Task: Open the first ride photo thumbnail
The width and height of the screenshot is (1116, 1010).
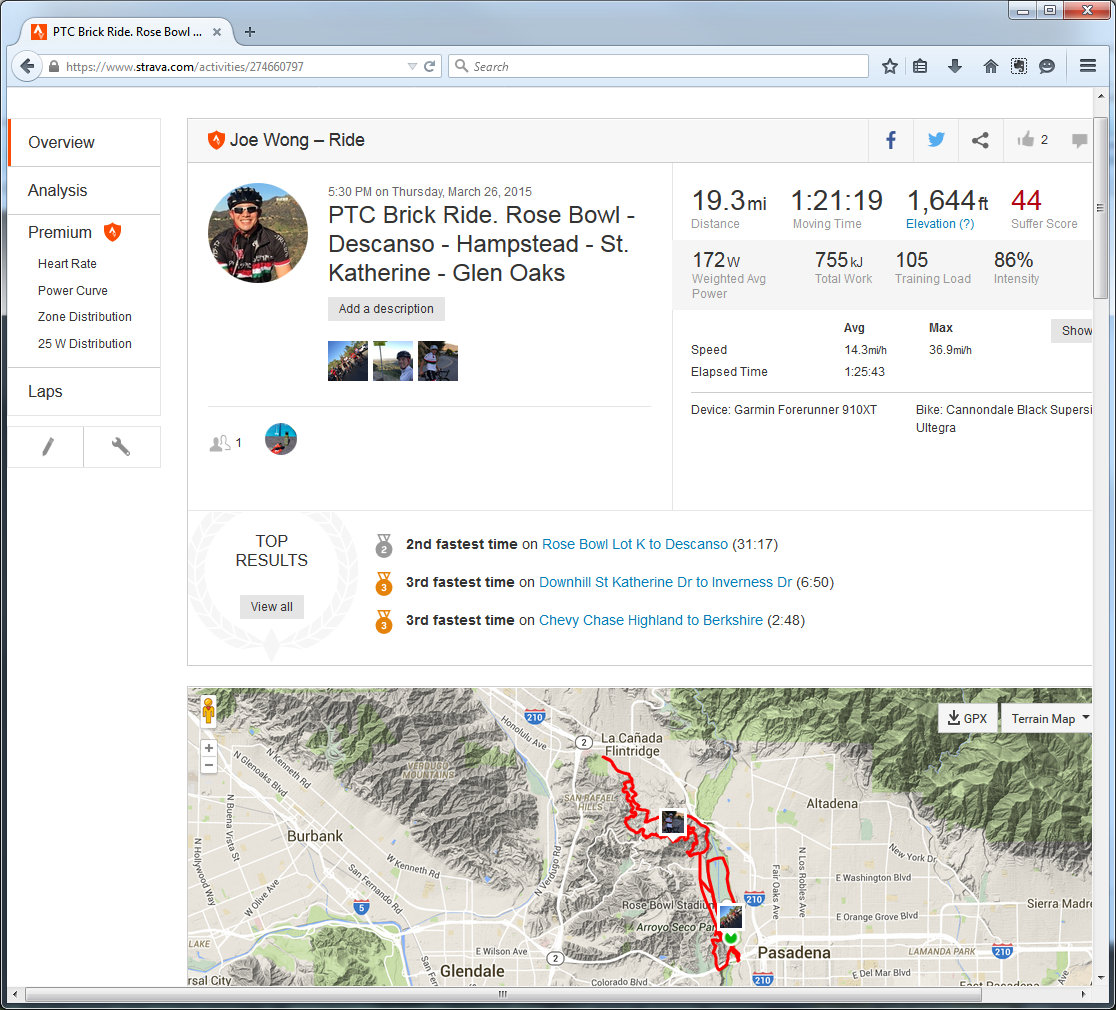Action: [347, 361]
